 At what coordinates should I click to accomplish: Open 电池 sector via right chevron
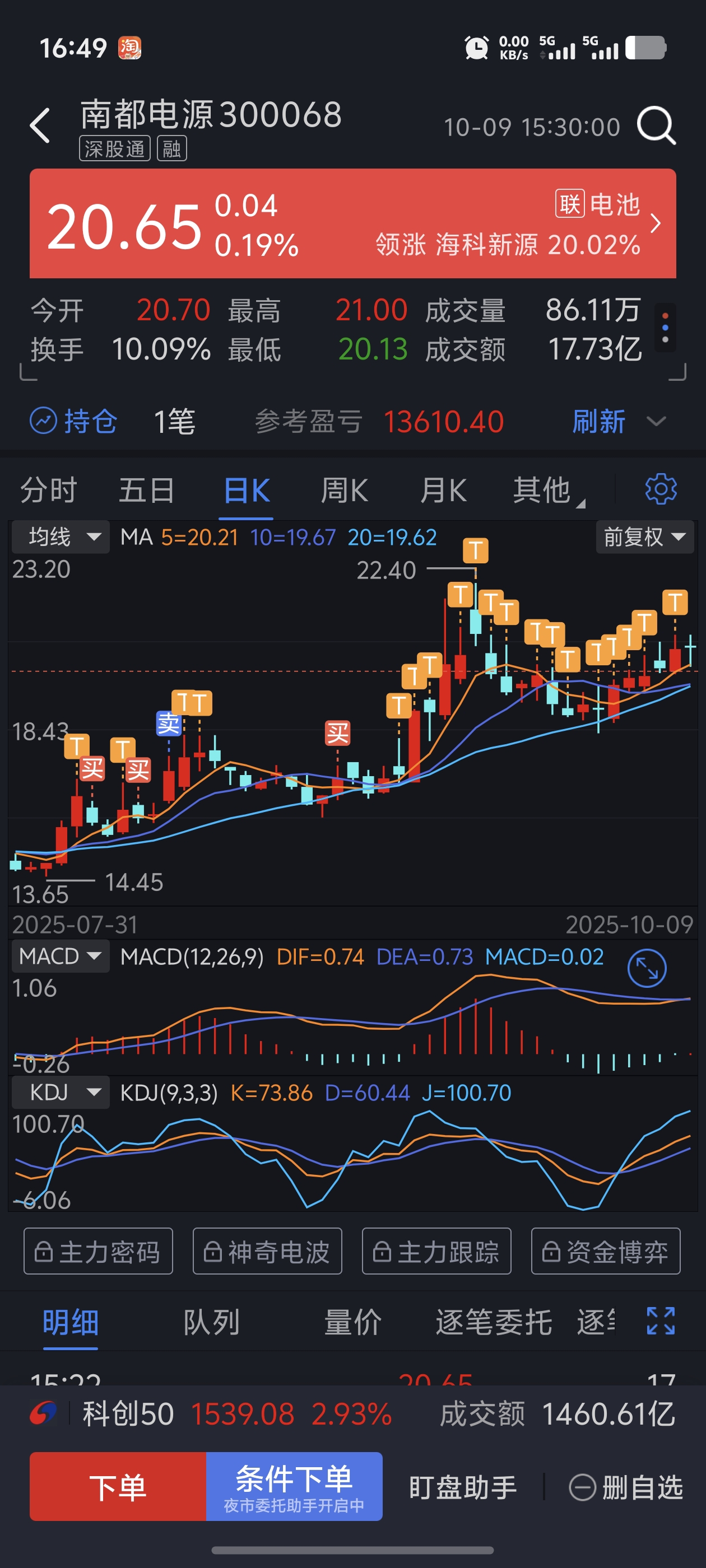coord(656,223)
